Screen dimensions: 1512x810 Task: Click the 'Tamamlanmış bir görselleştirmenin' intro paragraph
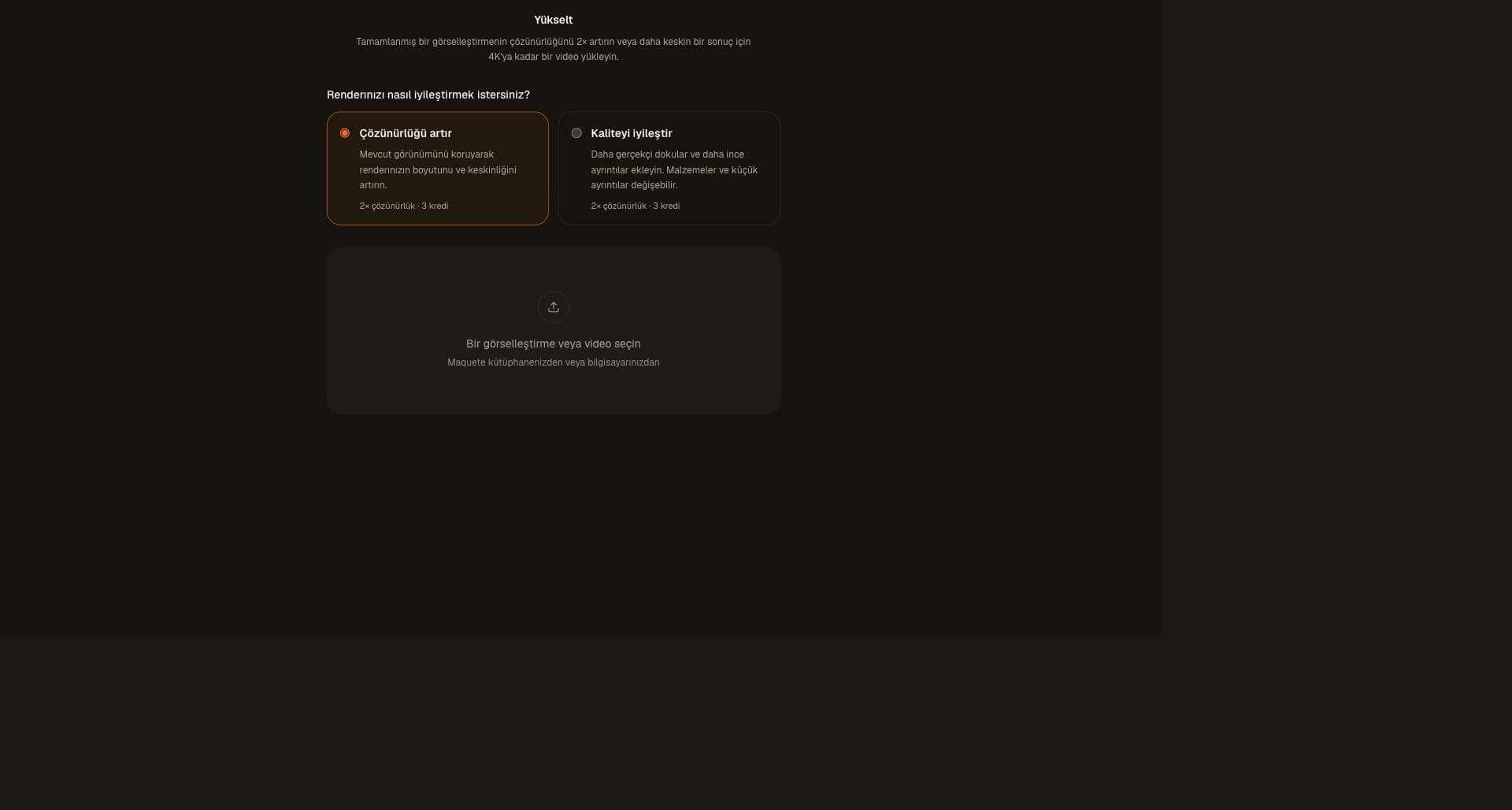554,49
